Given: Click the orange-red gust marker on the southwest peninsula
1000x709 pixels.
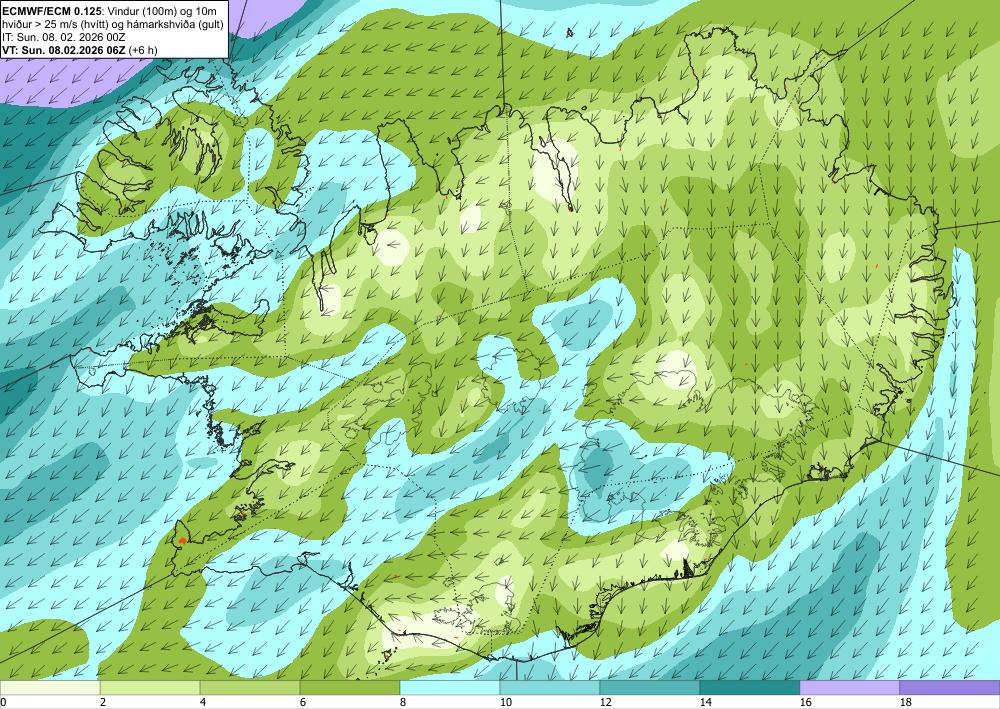Looking at the screenshot, I should pos(182,540).
